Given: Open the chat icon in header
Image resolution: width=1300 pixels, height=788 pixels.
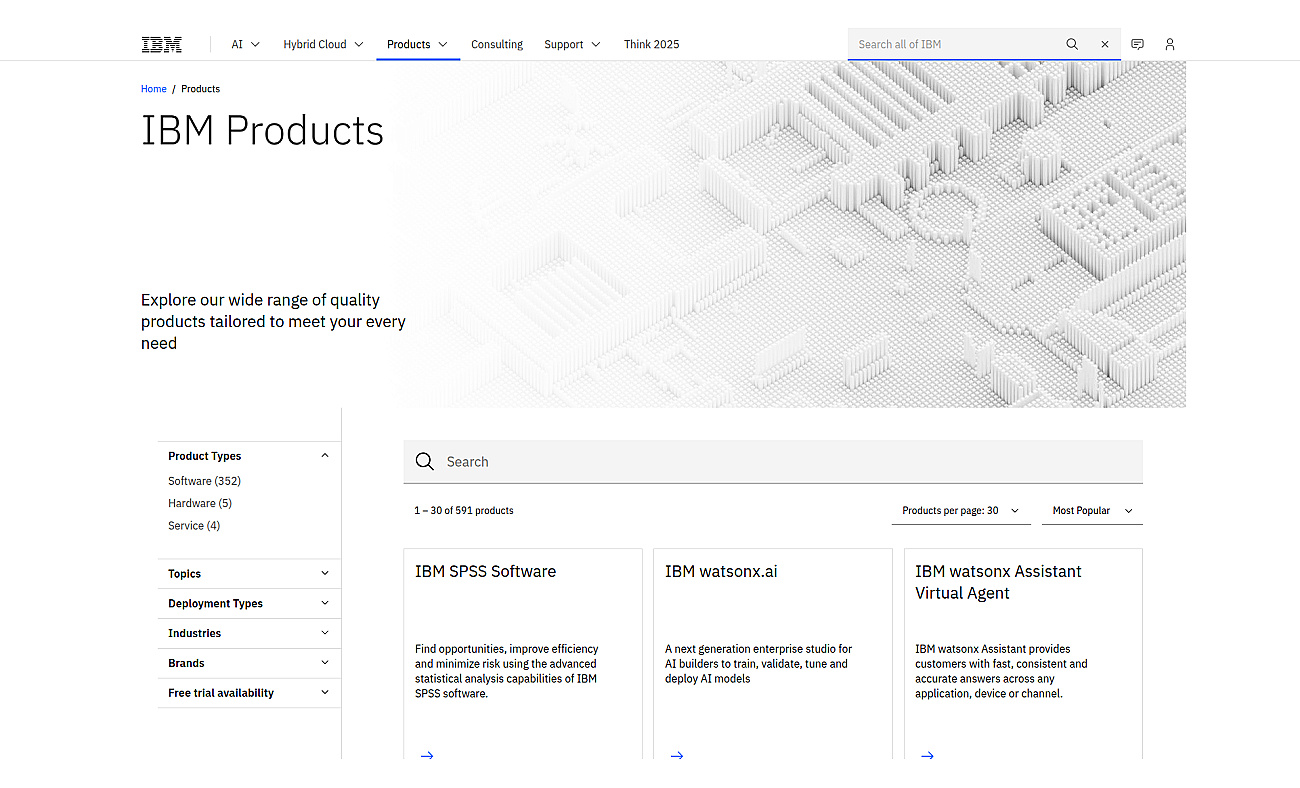Looking at the screenshot, I should pyautogui.click(x=1137, y=44).
